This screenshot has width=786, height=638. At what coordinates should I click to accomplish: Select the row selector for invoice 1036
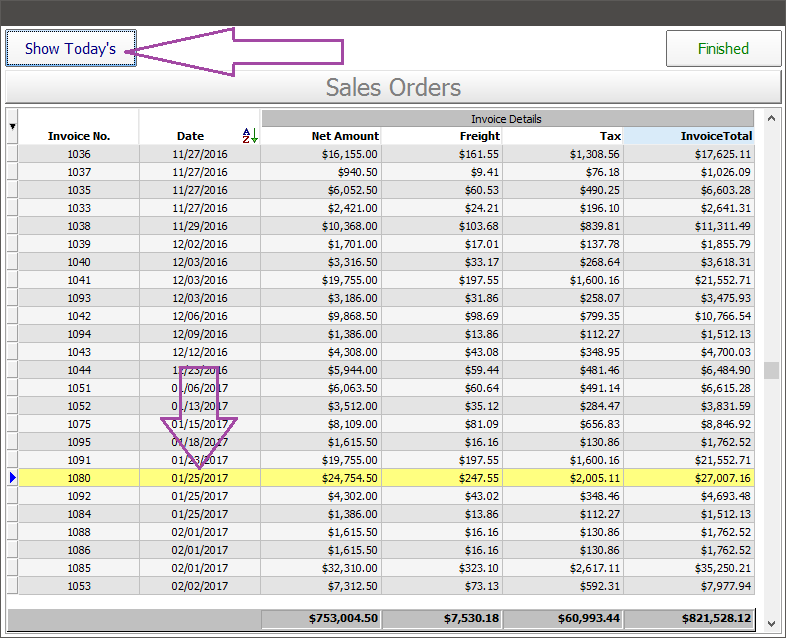(12, 154)
